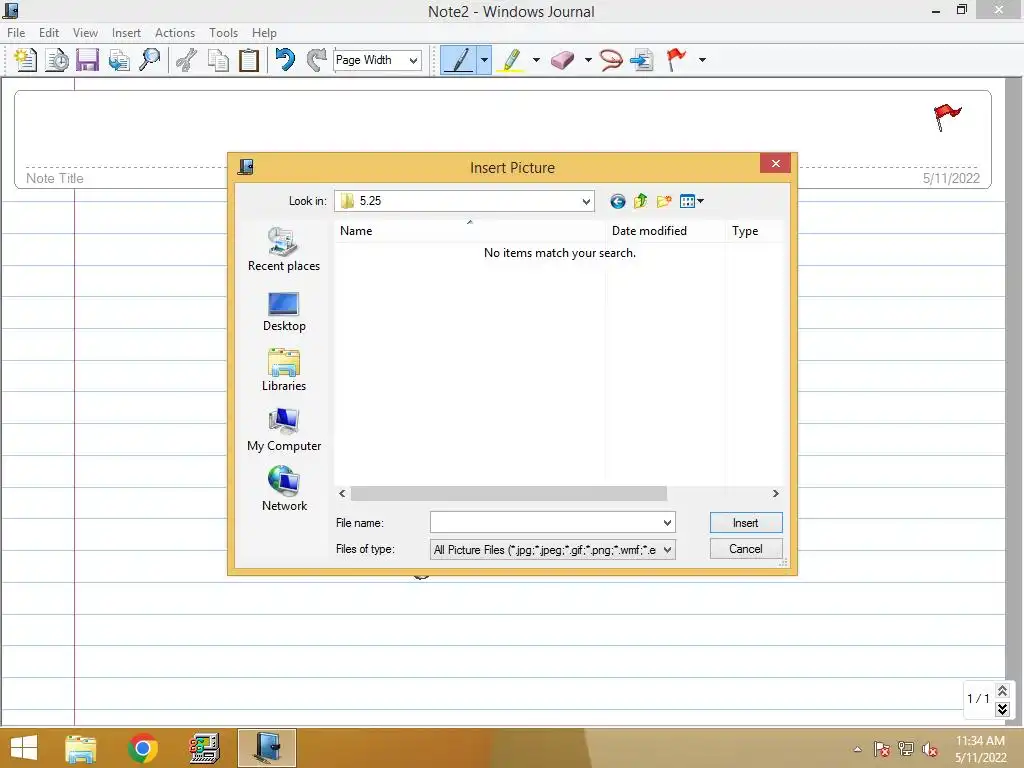This screenshot has height=768, width=1024.
Task: Expand the Pen tool options arrow
Action: (x=484, y=60)
